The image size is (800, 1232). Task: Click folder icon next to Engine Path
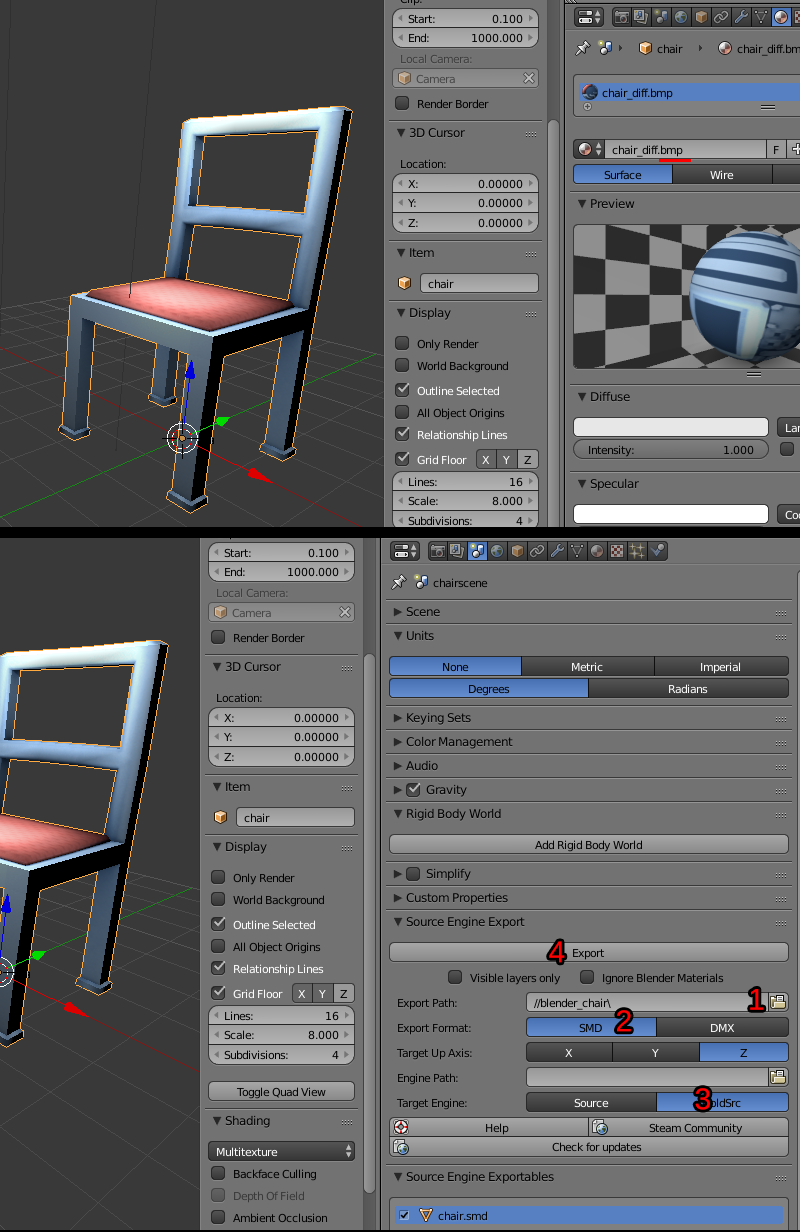coord(778,1077)
